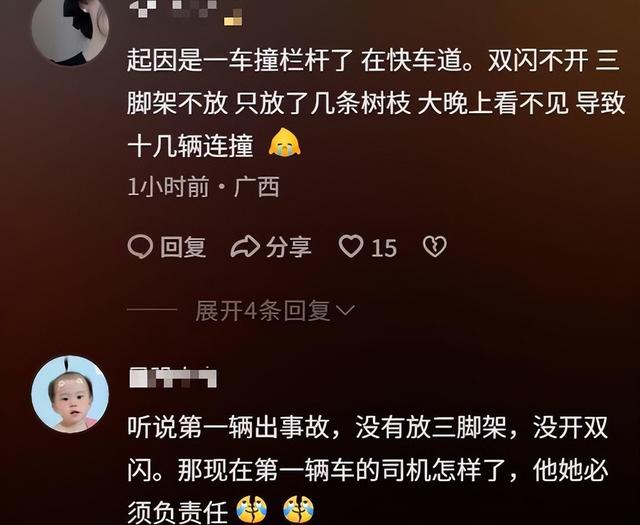
Task: Click the yellow badge beside the first username
Action: point(233,18)
